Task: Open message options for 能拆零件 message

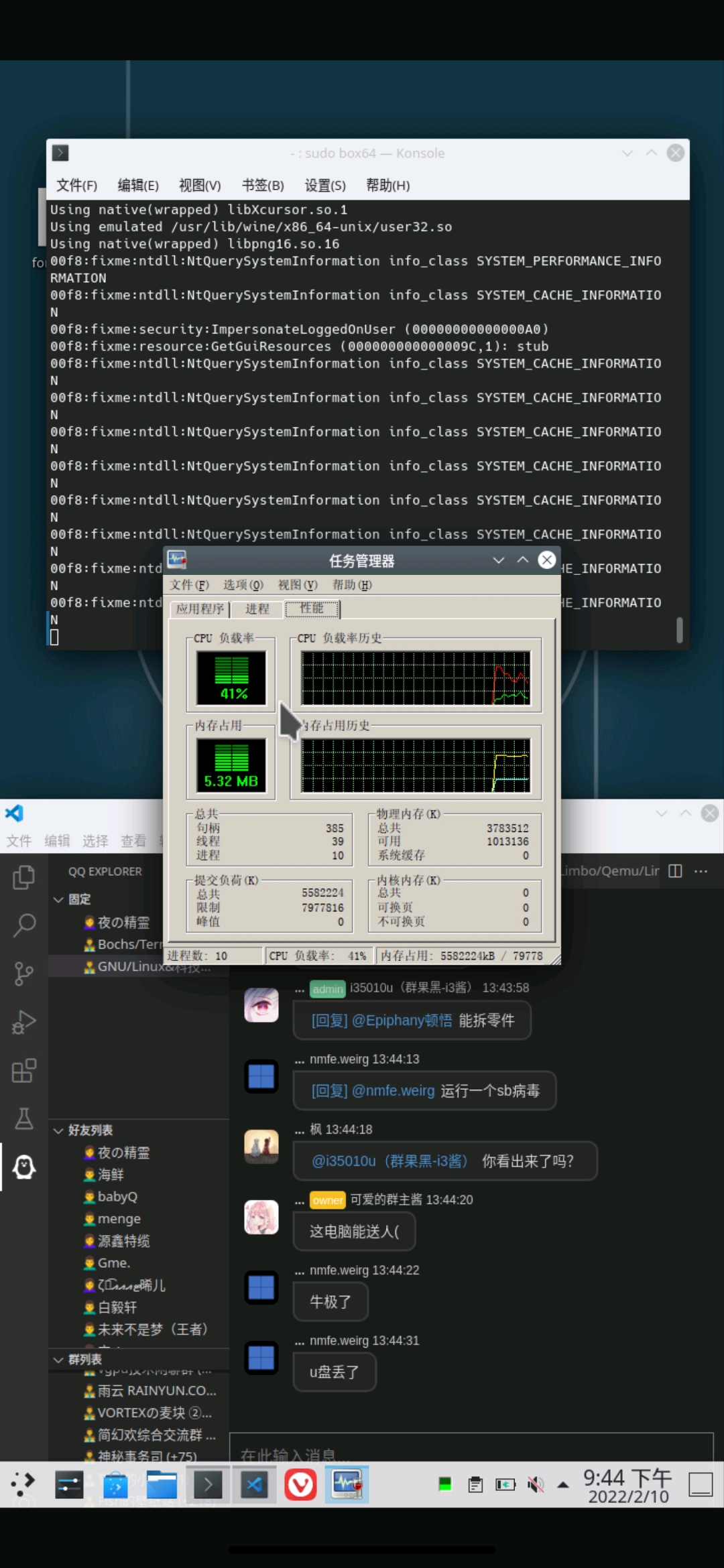Action: click(x=300, y=988)
